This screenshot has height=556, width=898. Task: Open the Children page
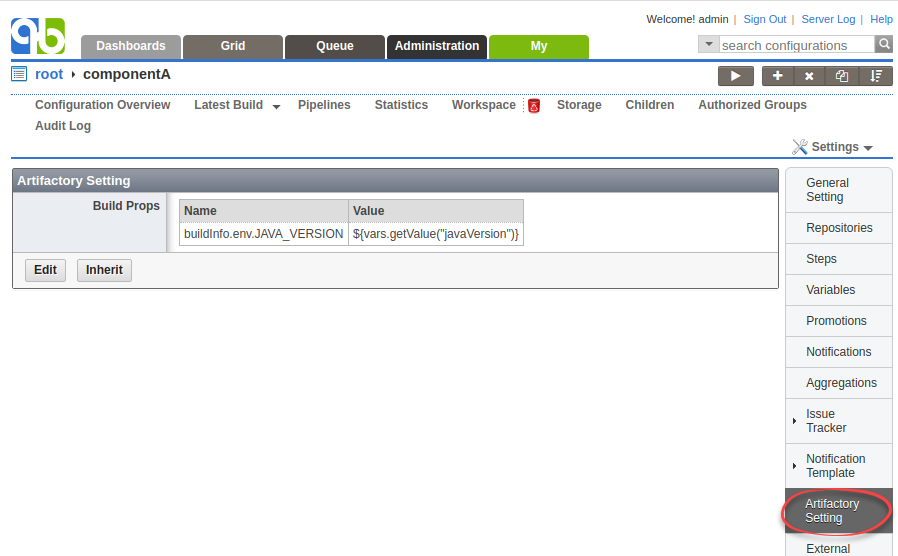click(649, 105)
